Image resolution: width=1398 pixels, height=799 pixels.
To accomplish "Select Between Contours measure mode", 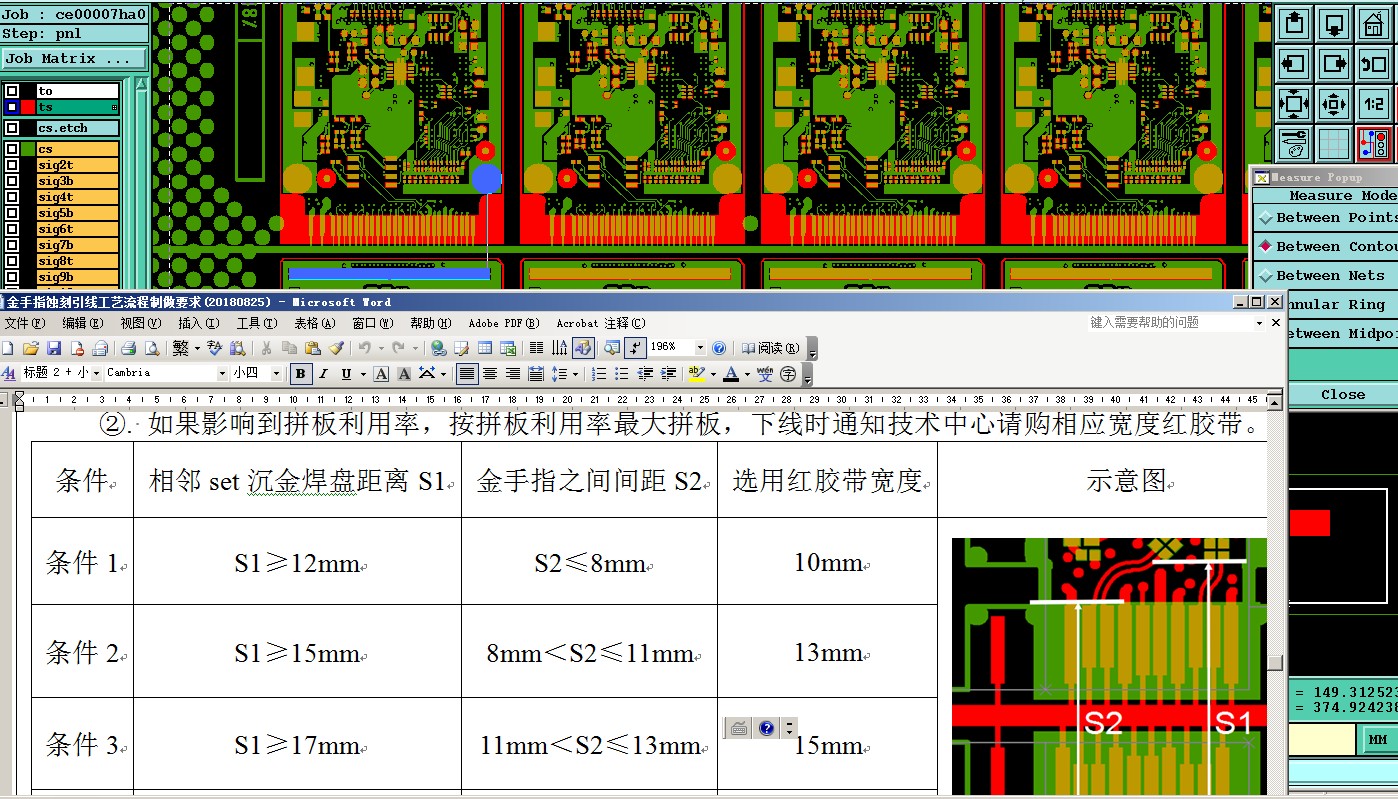I will (1327, 246).
